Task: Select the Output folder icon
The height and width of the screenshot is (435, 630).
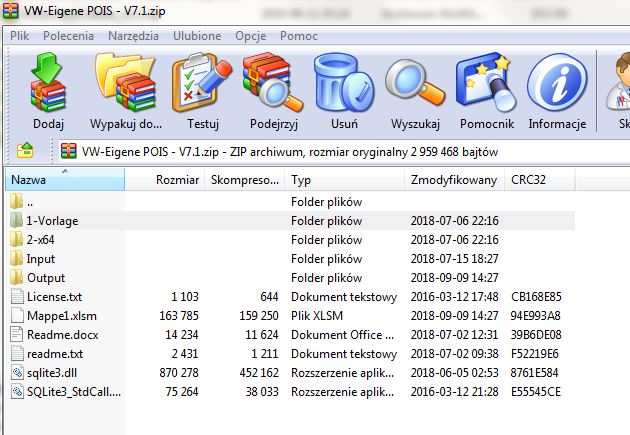Action: [x=16, y=277]
